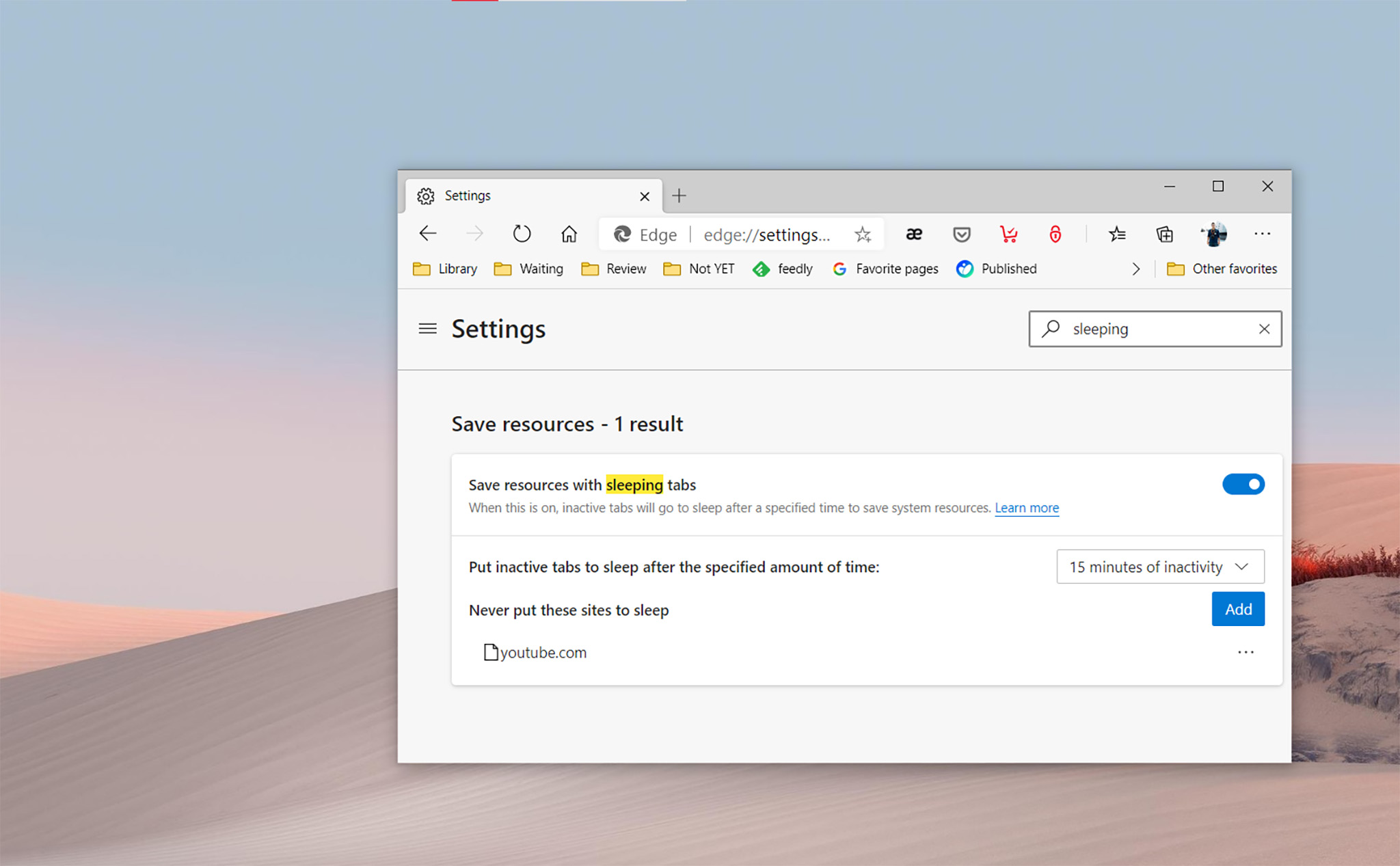The width and height of the screenshot is (1400, 866).
Task: Open the user profile avatar
Action: click(x=1213, y=234)
